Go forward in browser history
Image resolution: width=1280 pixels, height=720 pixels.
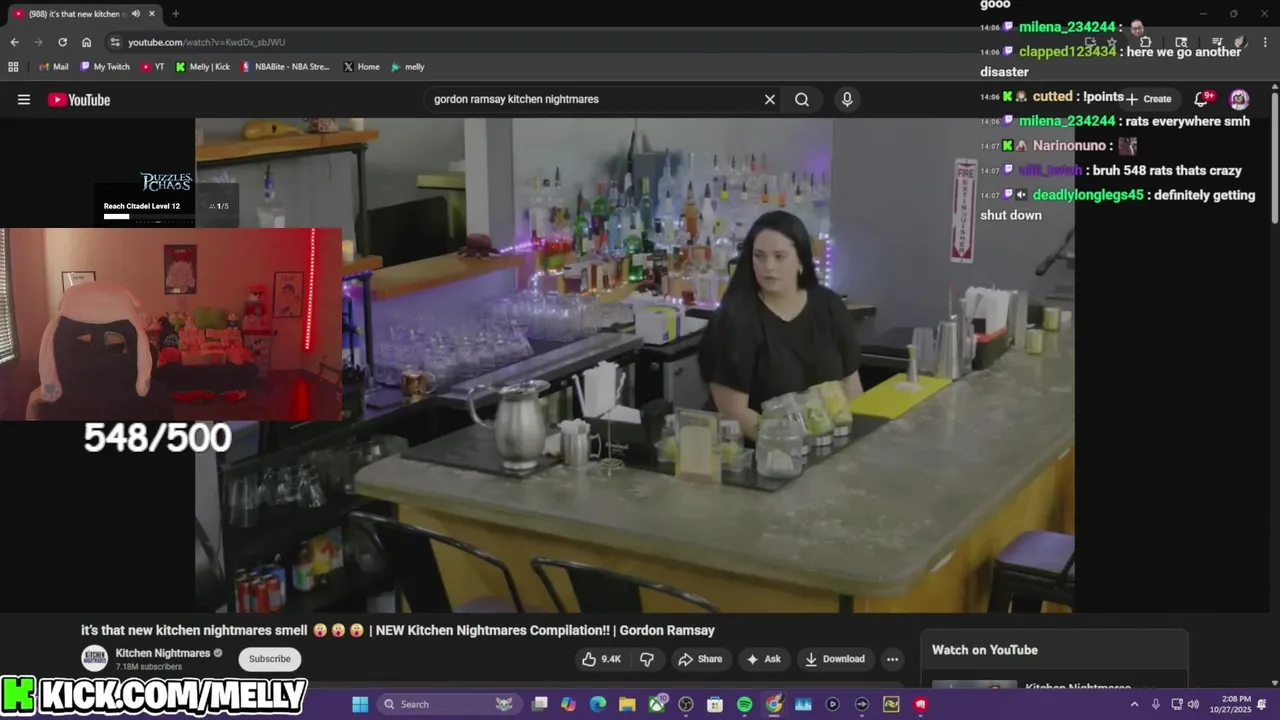tap(38, 42)
